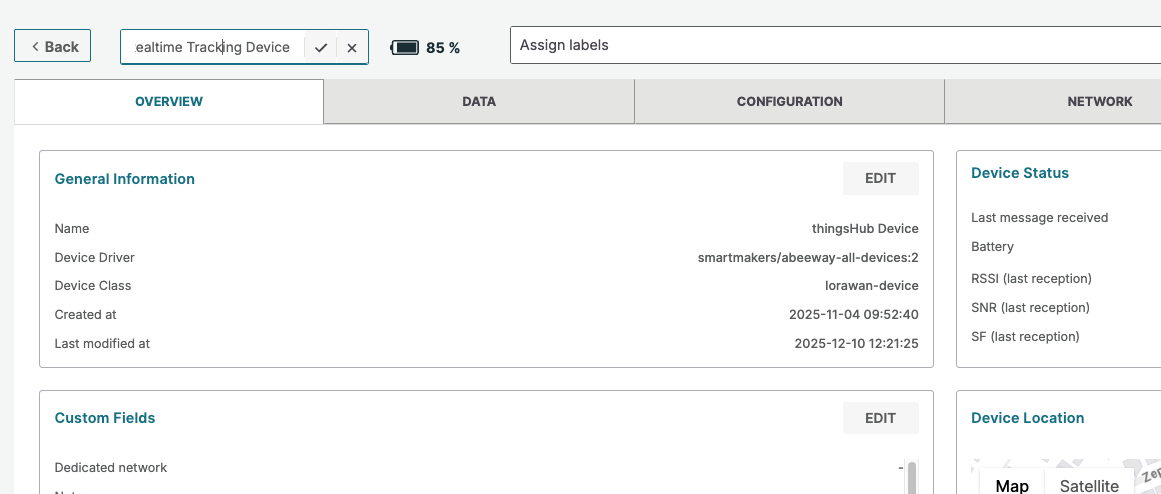Open the Configuration tab
Screen dimensions: 1161x494
[x=789, y=101]
